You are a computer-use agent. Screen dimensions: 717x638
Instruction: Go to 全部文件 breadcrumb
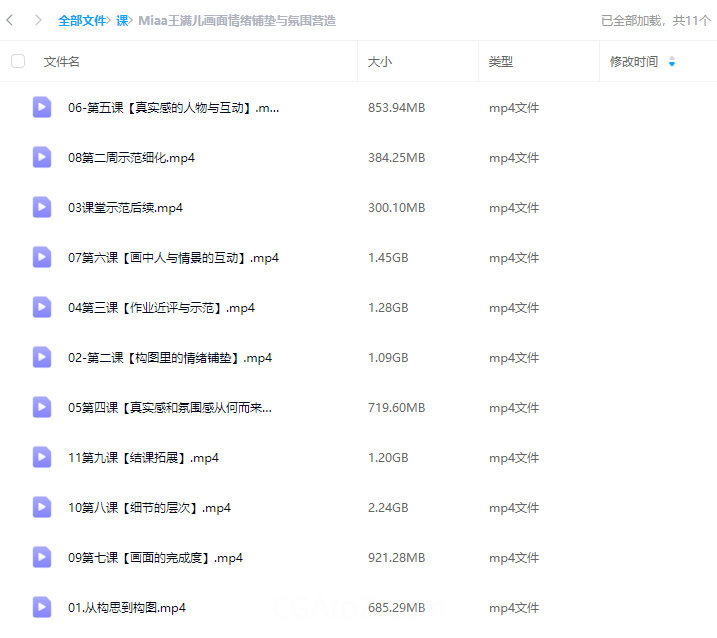tap(82, 20)
